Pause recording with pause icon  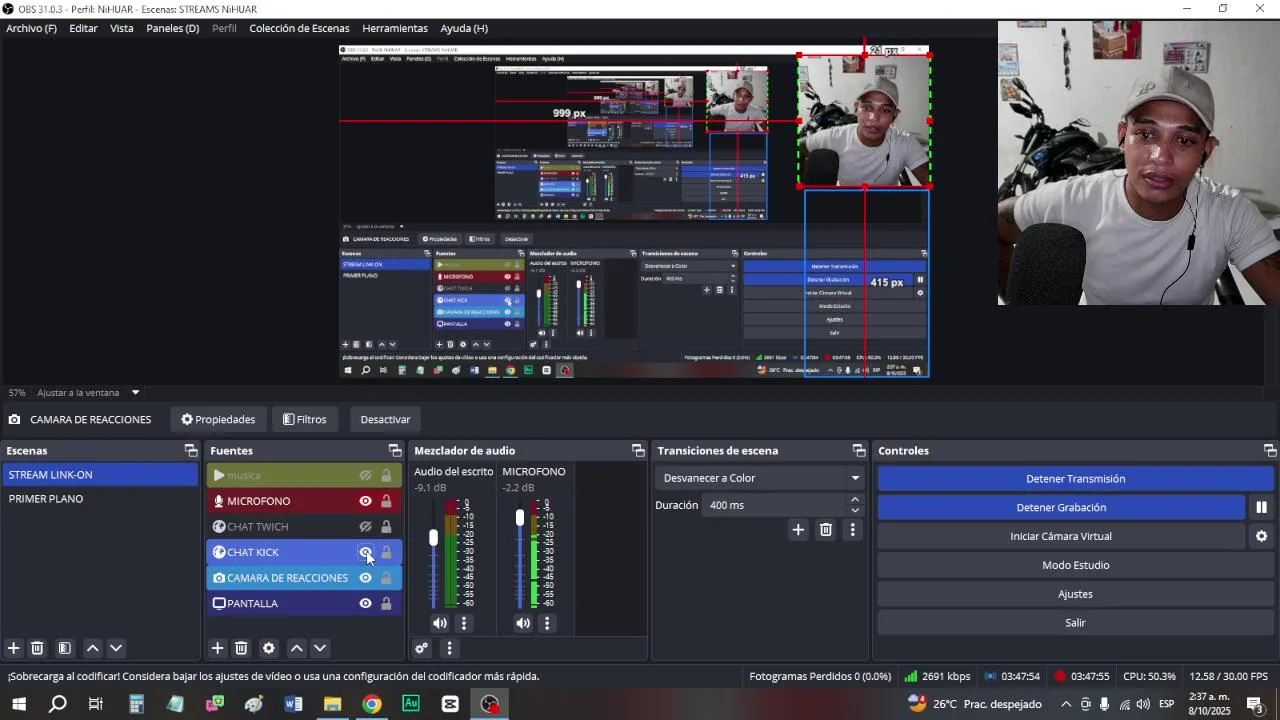coord(1262,507)
